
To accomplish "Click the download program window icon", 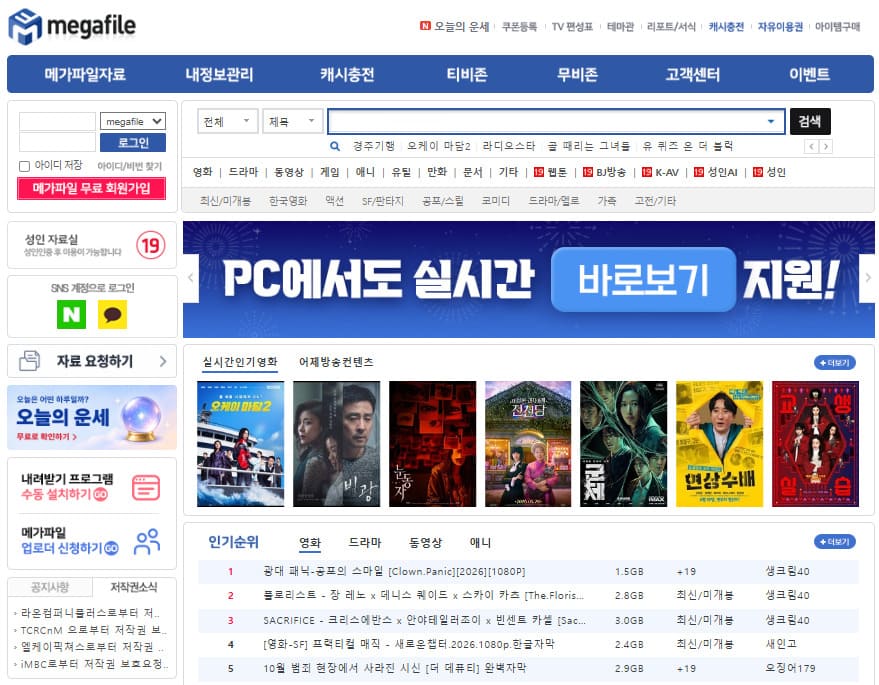I will click(146, 488).
